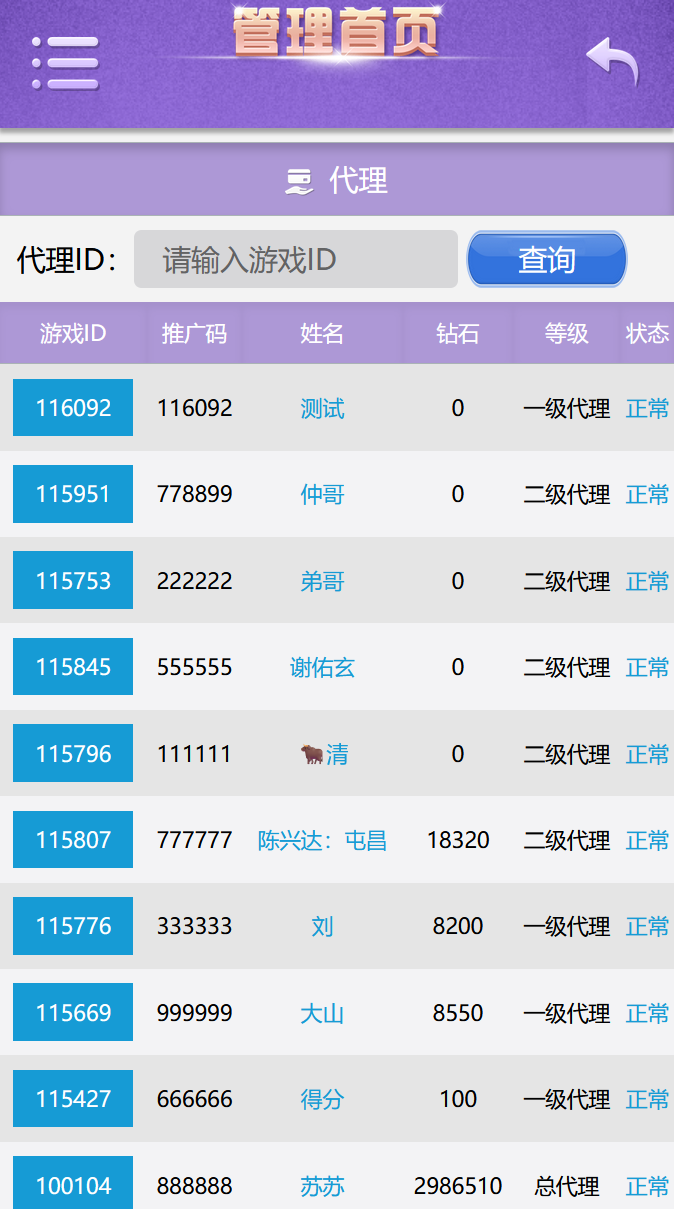The height and width of the screenshot is (1209, 674).
Task: Click 正常 status in 115427 row
Action: click(x=647, y=1099)
